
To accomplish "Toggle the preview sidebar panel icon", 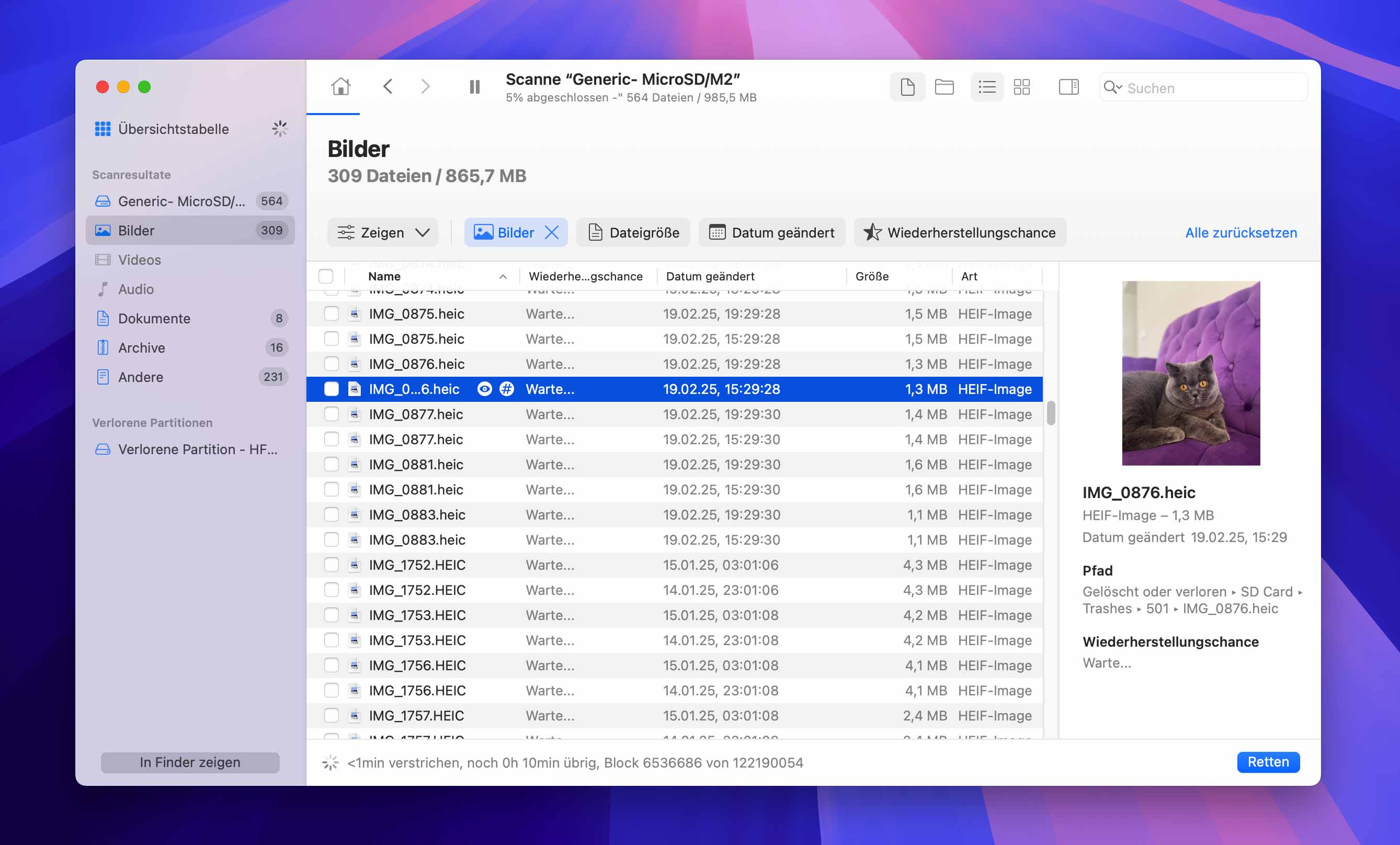I will [x=1068, y=87].
